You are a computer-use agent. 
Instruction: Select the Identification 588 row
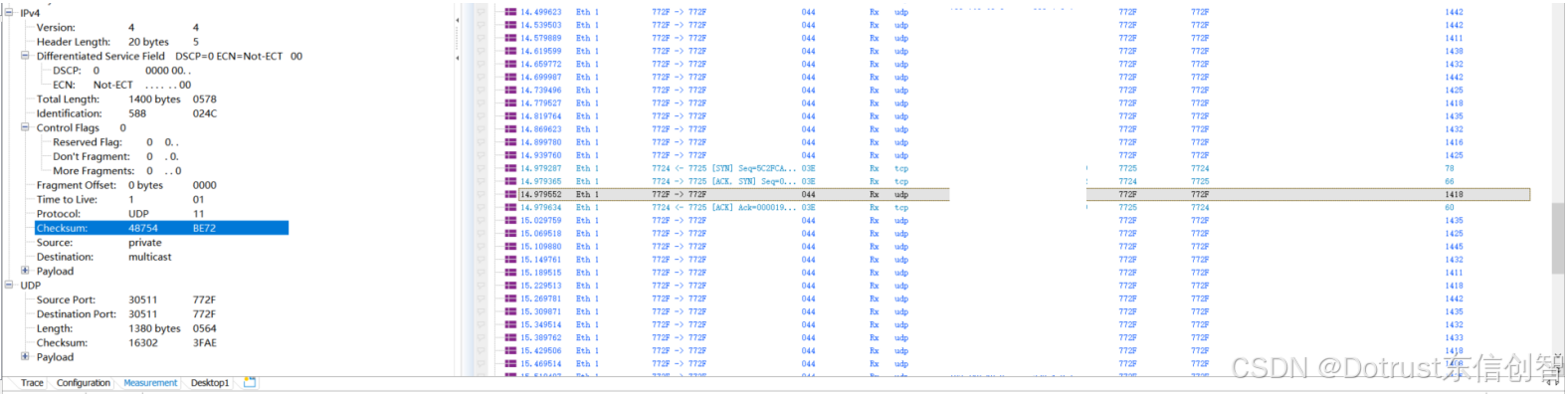pyautogui.click(x=126, y=113)
